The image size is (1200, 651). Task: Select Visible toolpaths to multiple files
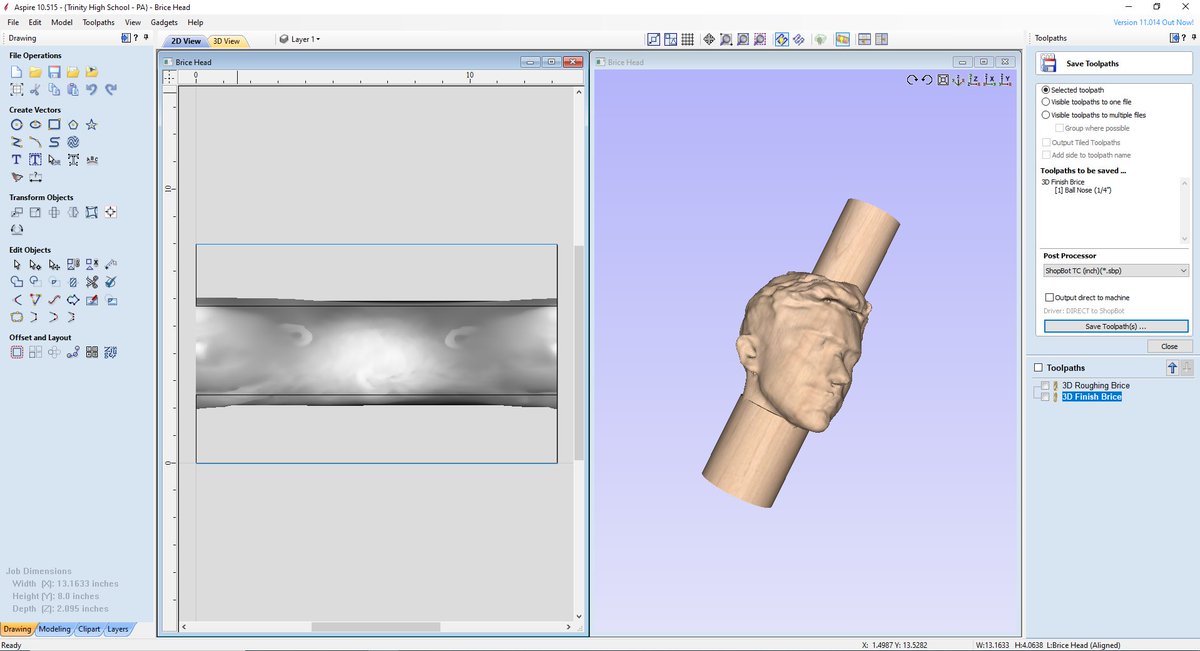(1046, 115)
